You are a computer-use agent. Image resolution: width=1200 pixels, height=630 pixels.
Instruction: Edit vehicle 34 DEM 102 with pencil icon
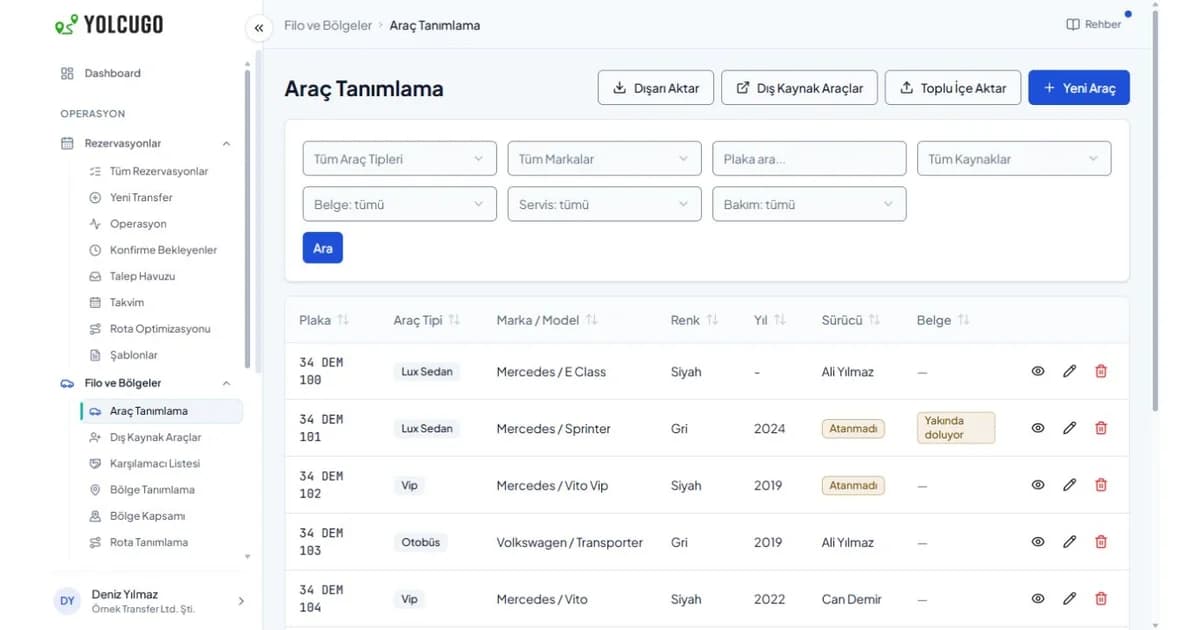coord(1069,485)
